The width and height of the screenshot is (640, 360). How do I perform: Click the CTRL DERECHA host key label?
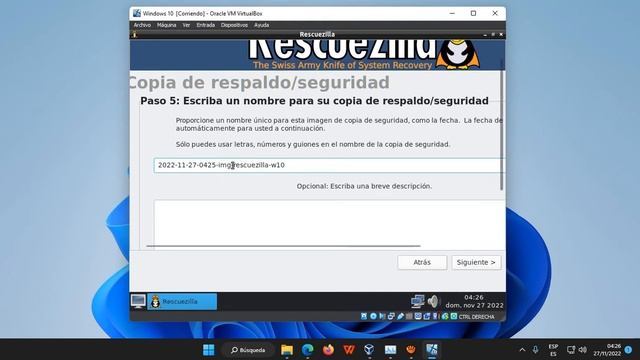click(476, 317)
